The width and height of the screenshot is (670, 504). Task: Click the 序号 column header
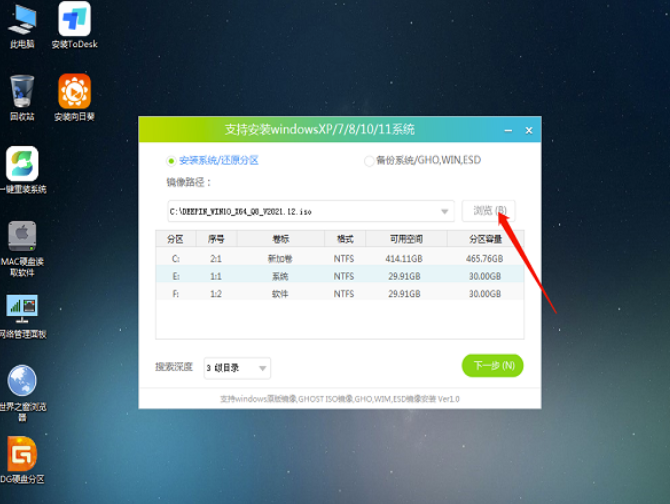[x=216, y=239]
